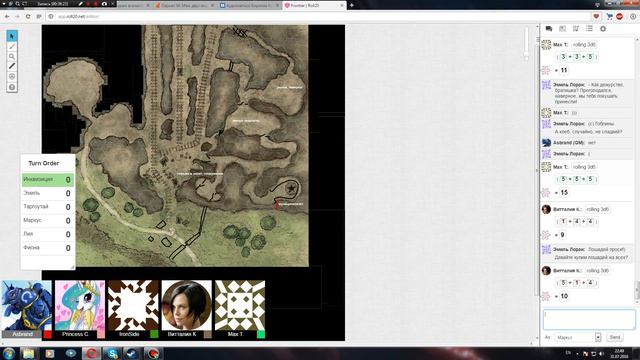
Task: Open the Collections list sidebar tab
Action: [x=589, y=29]
